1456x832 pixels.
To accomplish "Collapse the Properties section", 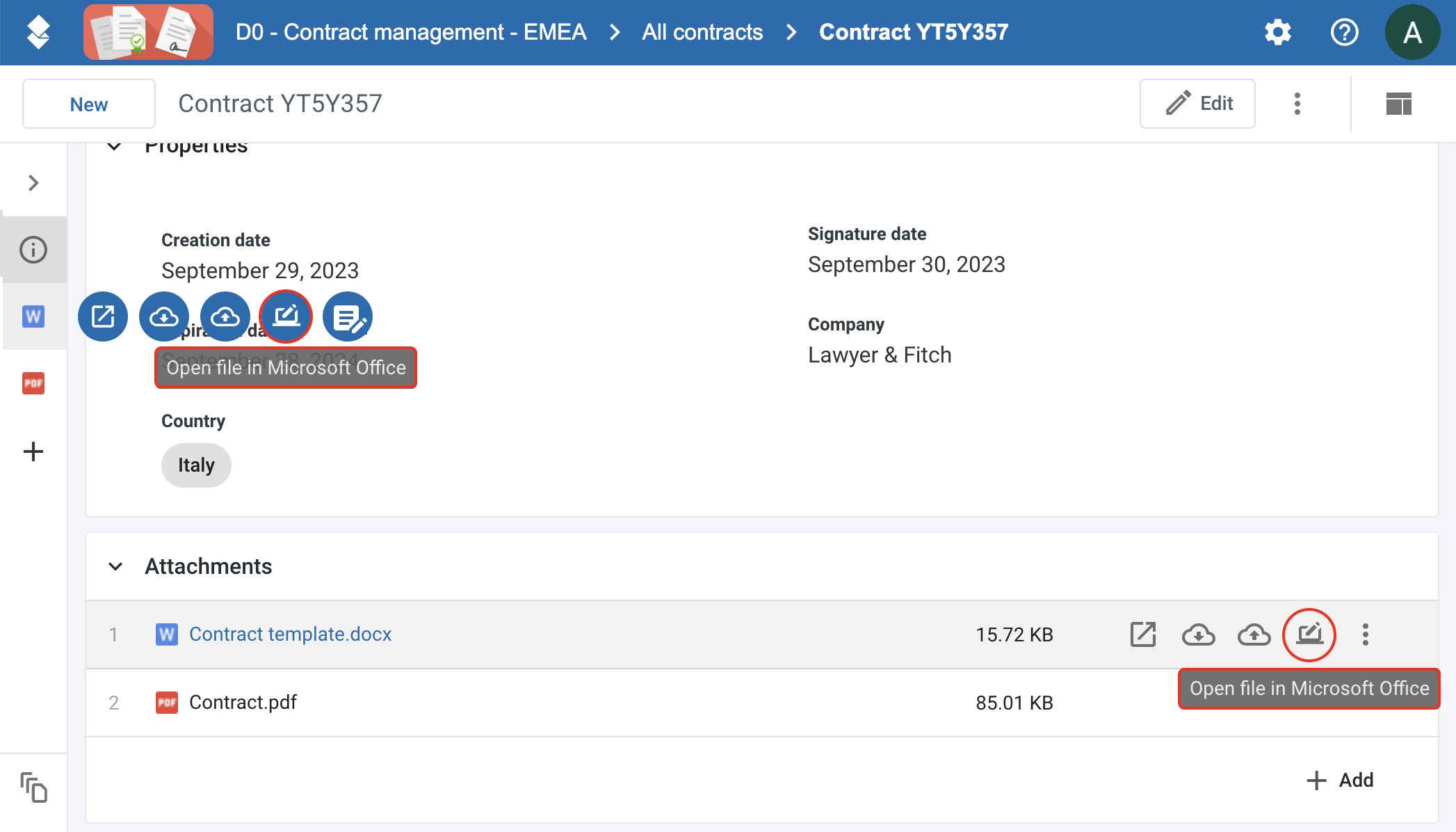I will 115,146.
